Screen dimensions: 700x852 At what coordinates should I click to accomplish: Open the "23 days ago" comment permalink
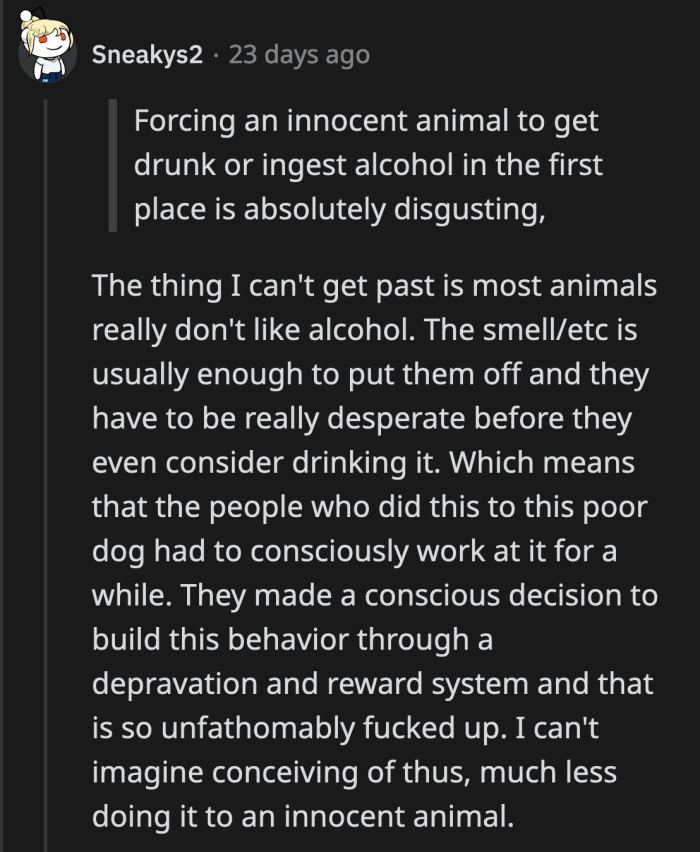pyautogui.click(x=299, y=54)
